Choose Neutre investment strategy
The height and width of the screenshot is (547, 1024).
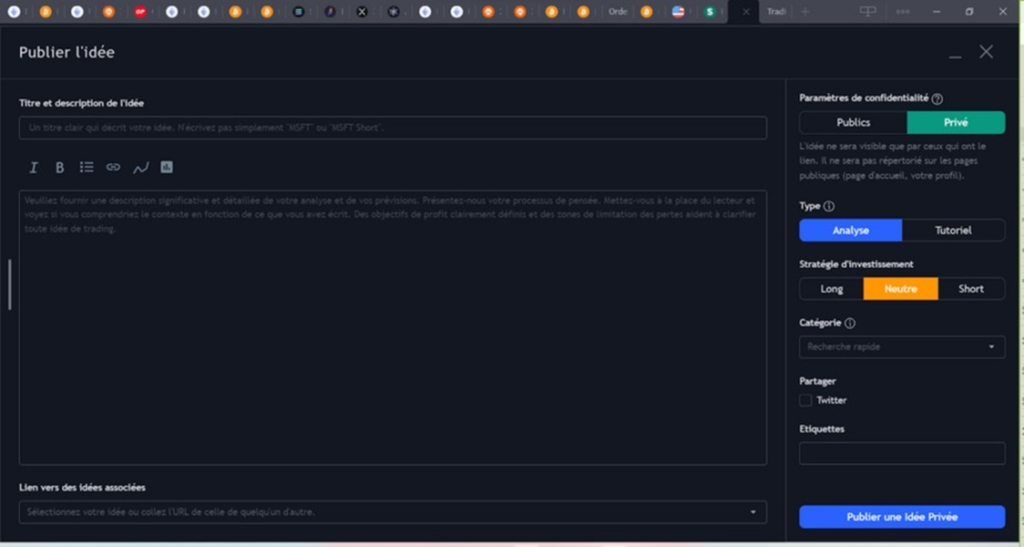(901, 289)
